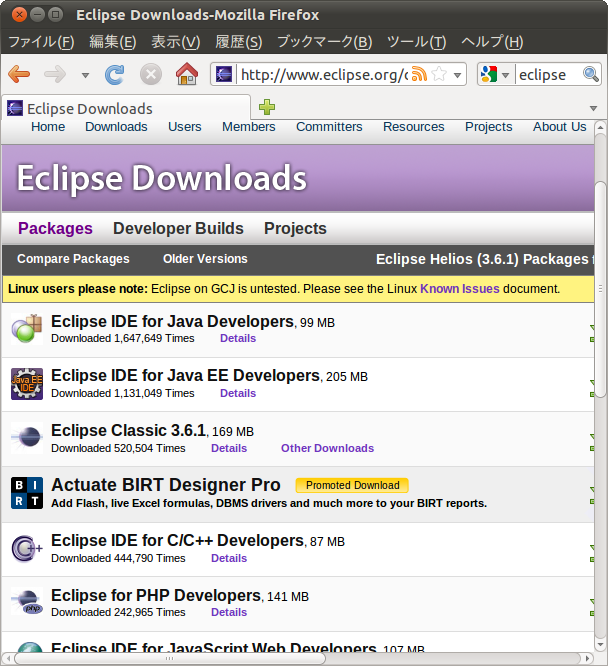The height and width of the screenshot is (666, 608).
Task: Select the Packages tab
Action: coord(55,229)
